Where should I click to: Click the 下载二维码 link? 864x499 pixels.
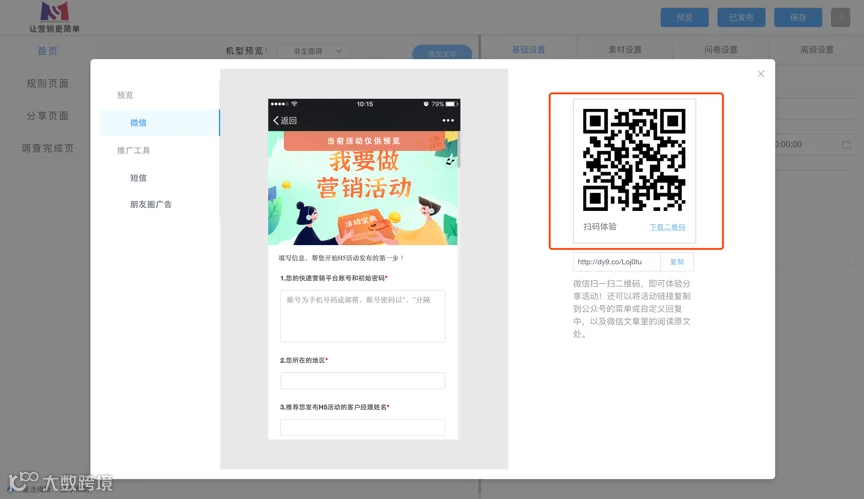667,227
